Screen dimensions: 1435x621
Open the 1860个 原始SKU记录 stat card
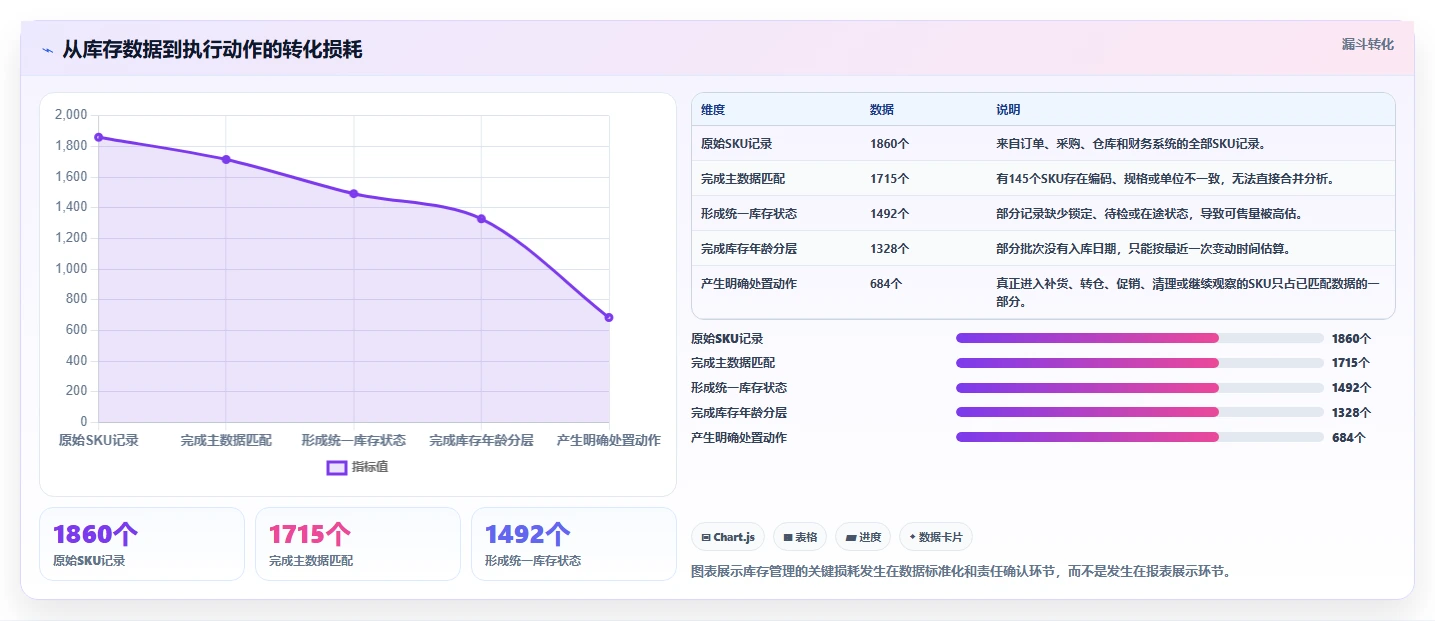pyautogui.click(x=142, y=544)
